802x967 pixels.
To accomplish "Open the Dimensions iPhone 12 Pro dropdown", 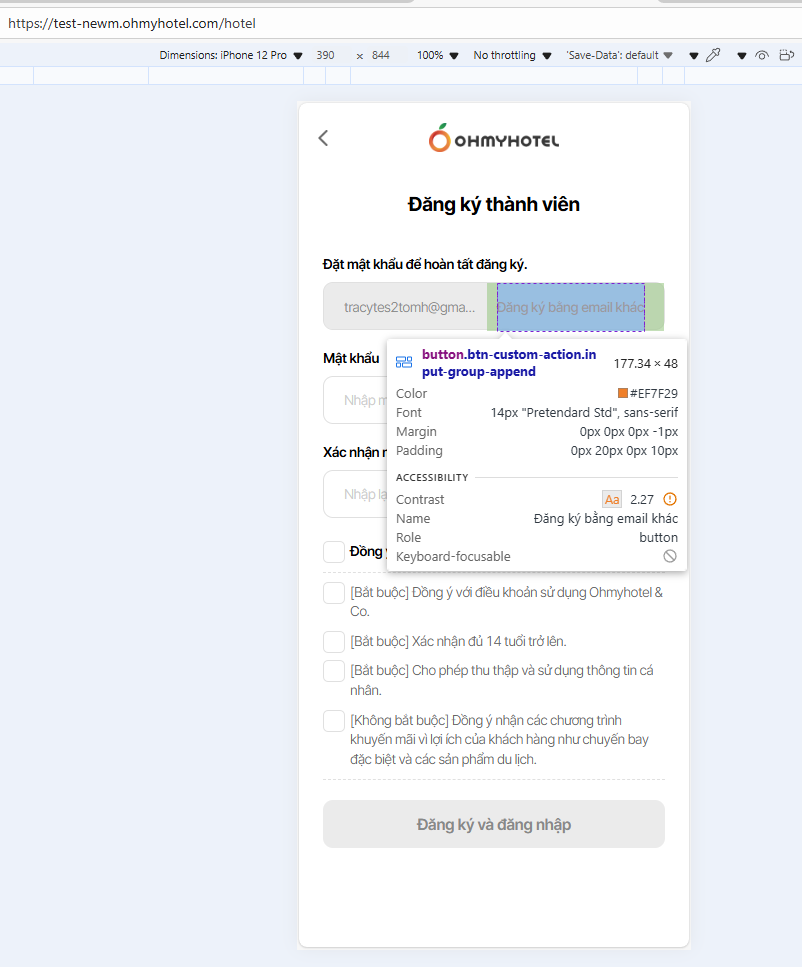I will [231, 56].
